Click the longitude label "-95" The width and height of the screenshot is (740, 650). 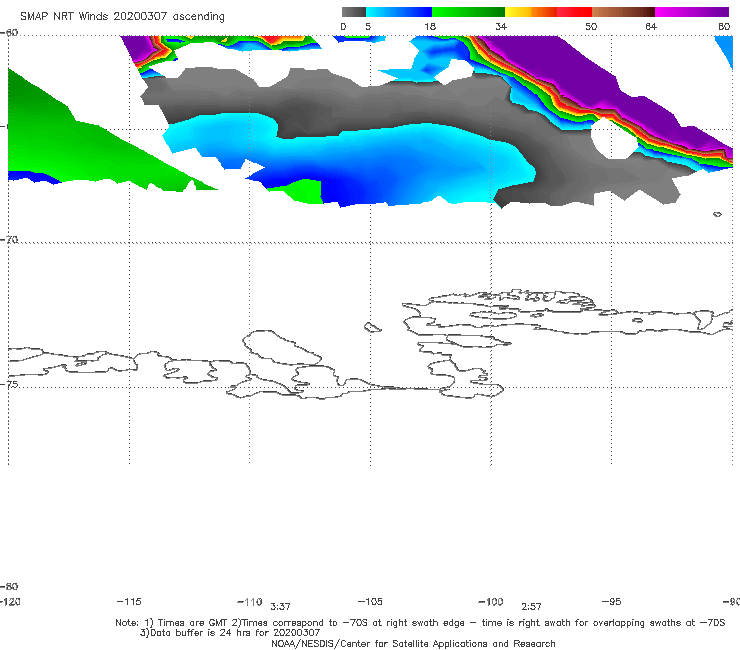point(611,601)
